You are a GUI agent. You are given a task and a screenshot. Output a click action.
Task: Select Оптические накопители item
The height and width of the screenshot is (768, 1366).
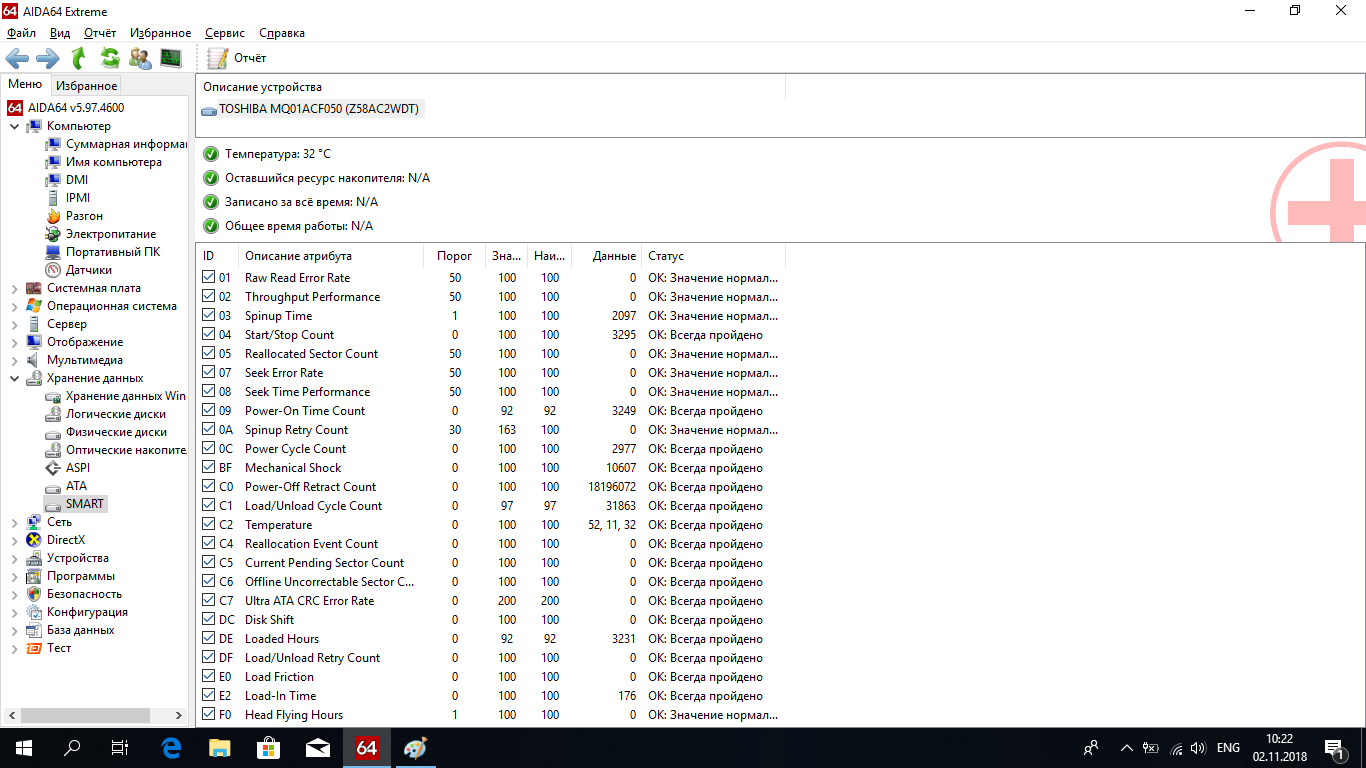[116, 450]
